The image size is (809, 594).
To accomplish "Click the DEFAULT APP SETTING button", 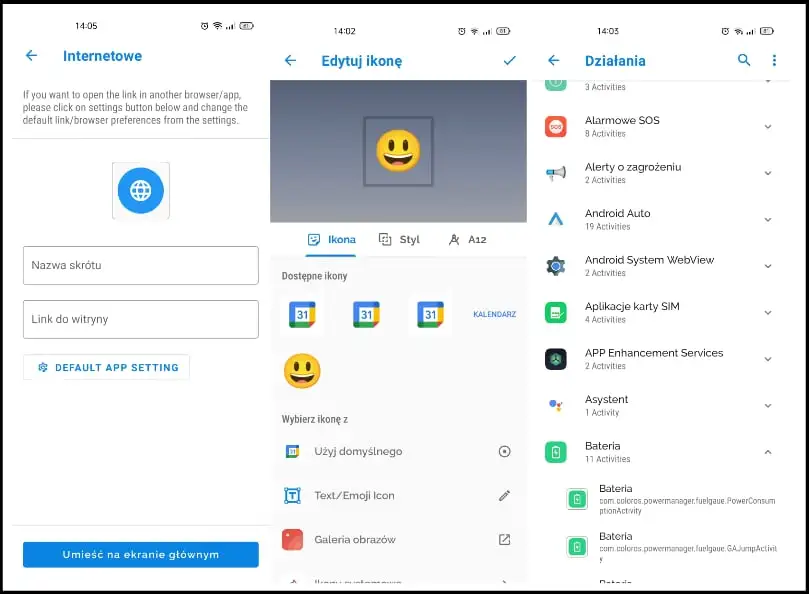I will [x=107, y=367].
